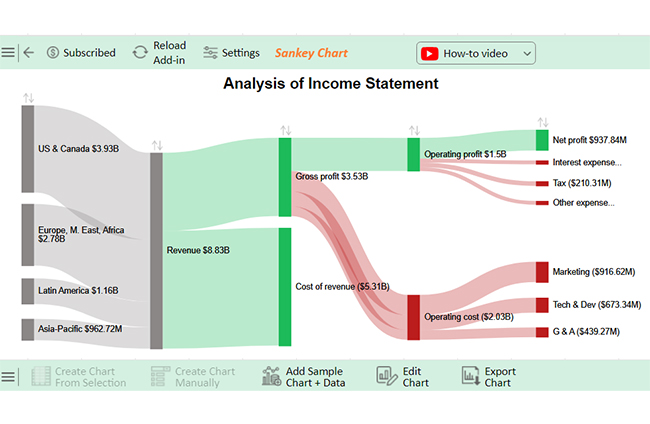This screenshot has height=424, width=650.
Task: Select the Cost of revenue green node bar
Action: tap(285, 287)
